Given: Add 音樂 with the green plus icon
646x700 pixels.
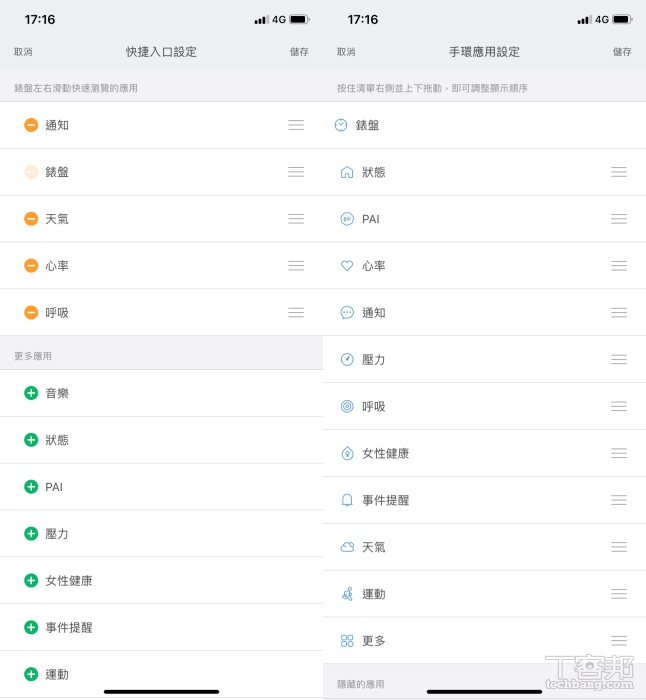Looking at the screenshot, I should coord(31,393).
